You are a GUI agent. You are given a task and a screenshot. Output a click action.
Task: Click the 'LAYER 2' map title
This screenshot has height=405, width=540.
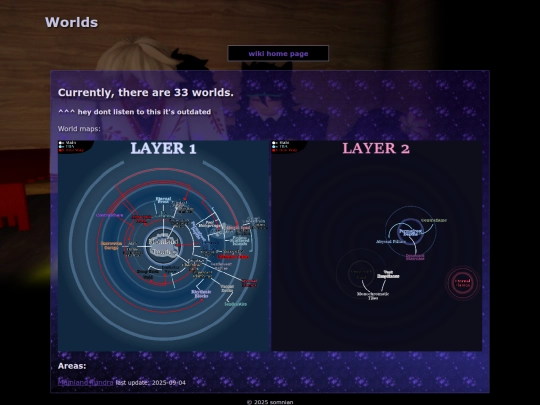[376, 148]
